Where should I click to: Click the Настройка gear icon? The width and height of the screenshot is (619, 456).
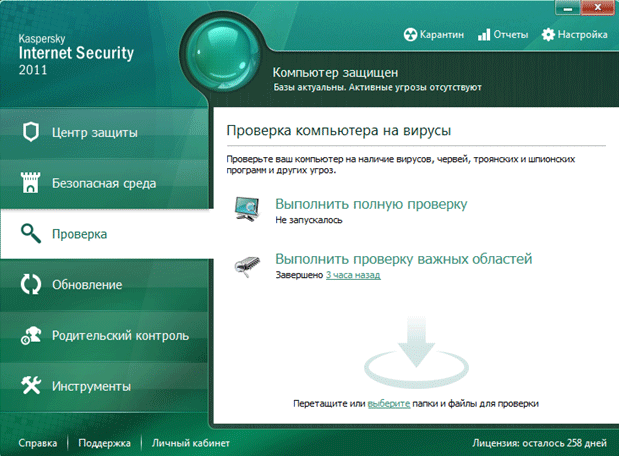pyautogui.click(x=548, y=35)
